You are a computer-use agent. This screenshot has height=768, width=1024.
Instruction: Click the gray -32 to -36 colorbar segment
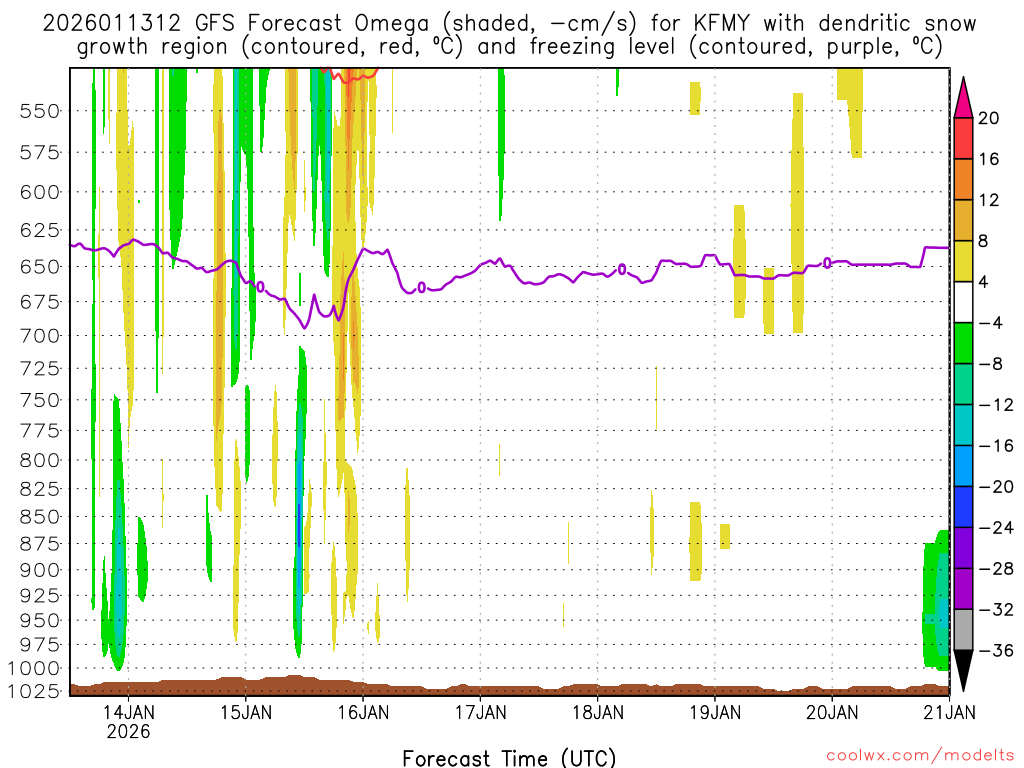pyautogui.click(x=963, y=630)
